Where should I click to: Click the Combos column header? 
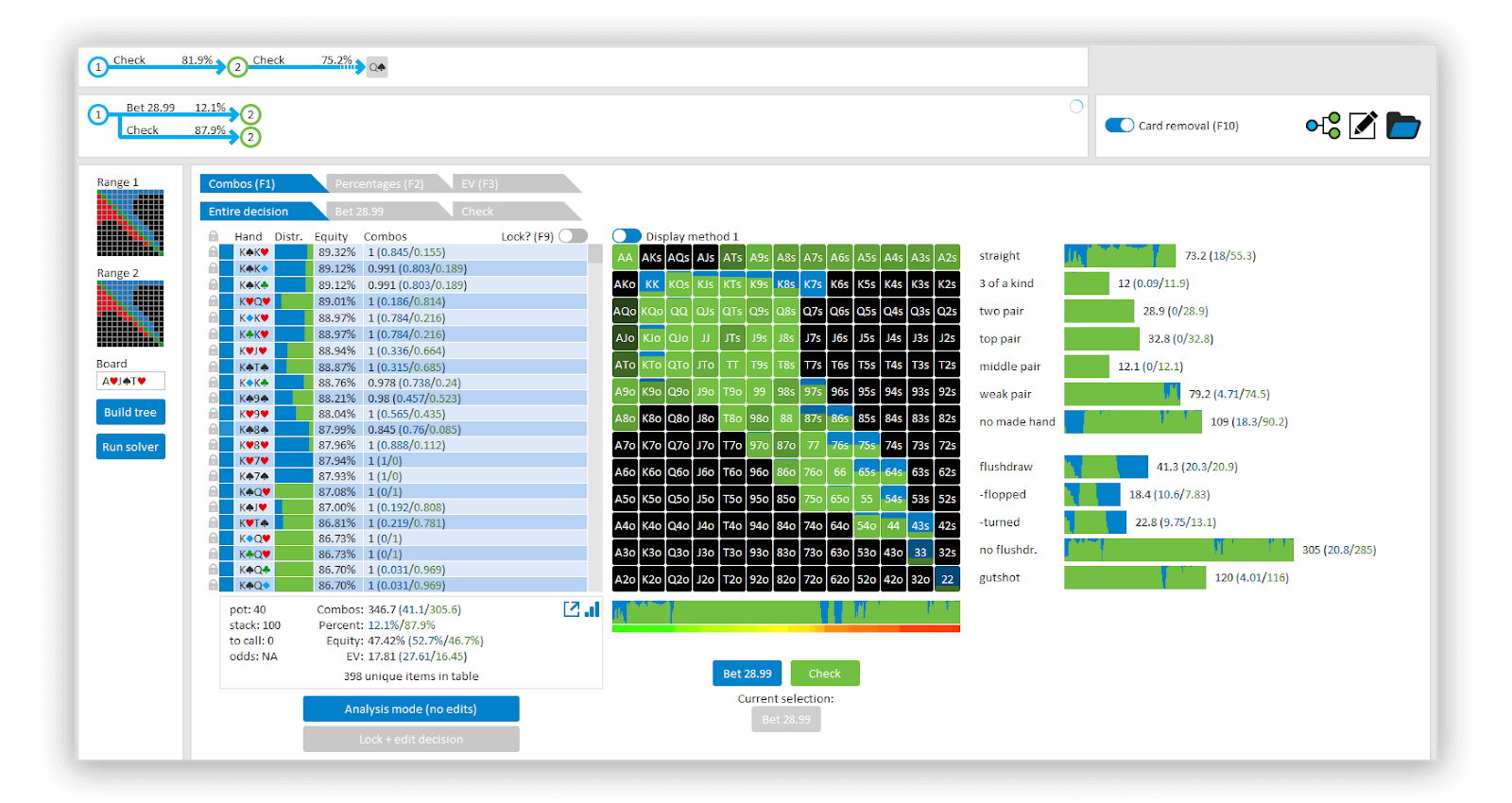(386, 237)
